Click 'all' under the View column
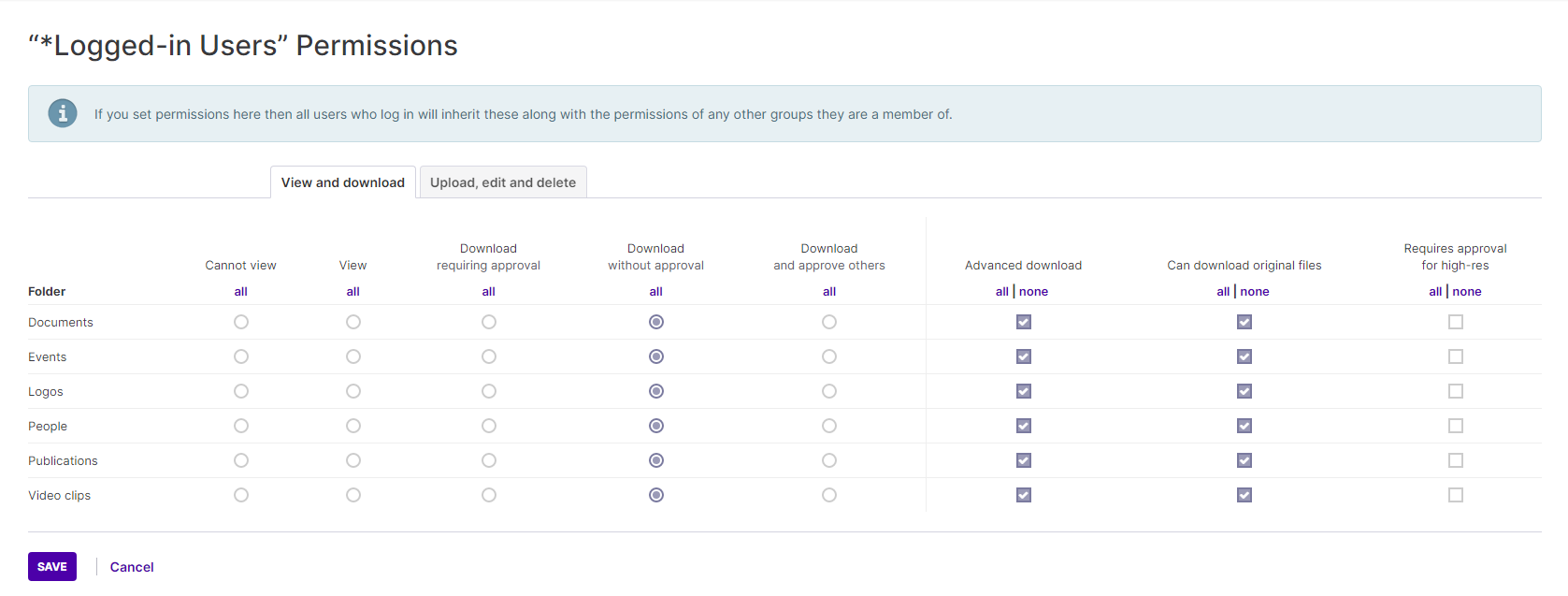The image size is (1568, 596). pos(352,292)
